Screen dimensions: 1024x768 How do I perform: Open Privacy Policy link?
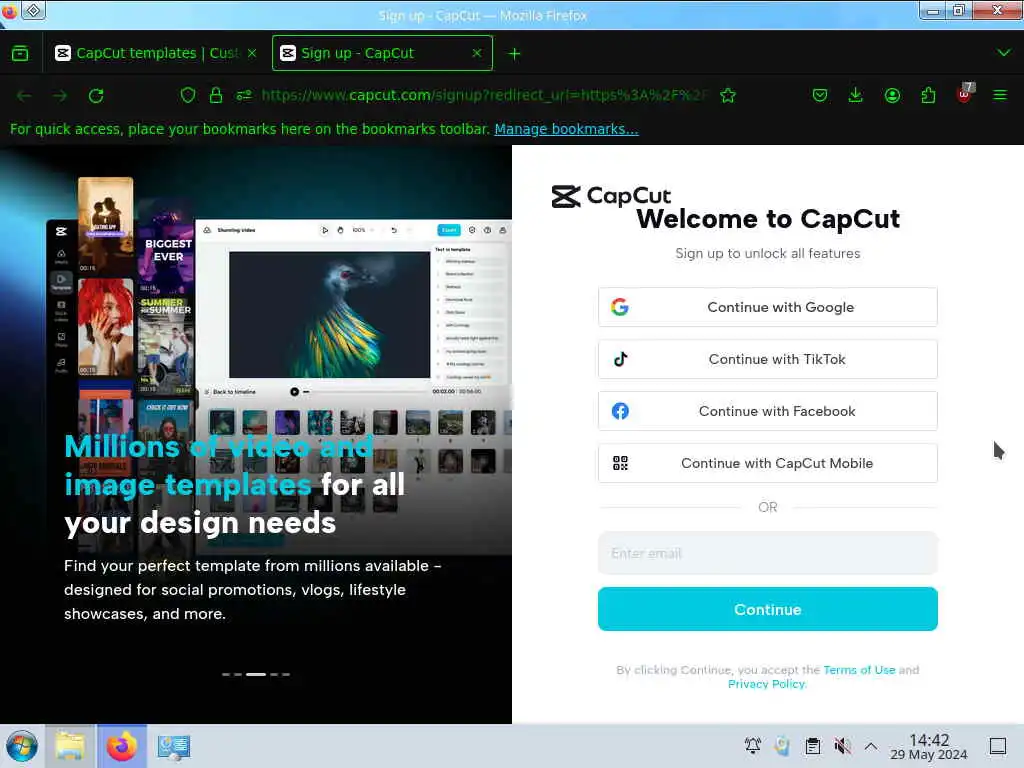pyautogui.click(x=767, y=684)
